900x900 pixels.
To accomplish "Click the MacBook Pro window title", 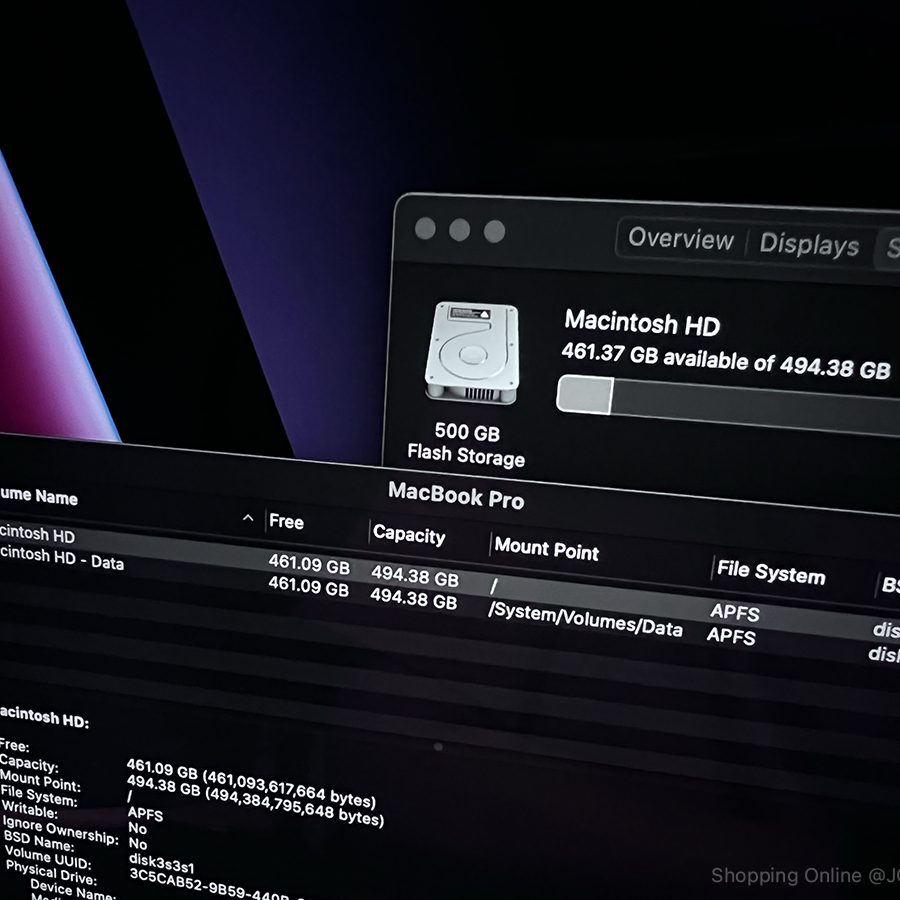I will point(456,495).
